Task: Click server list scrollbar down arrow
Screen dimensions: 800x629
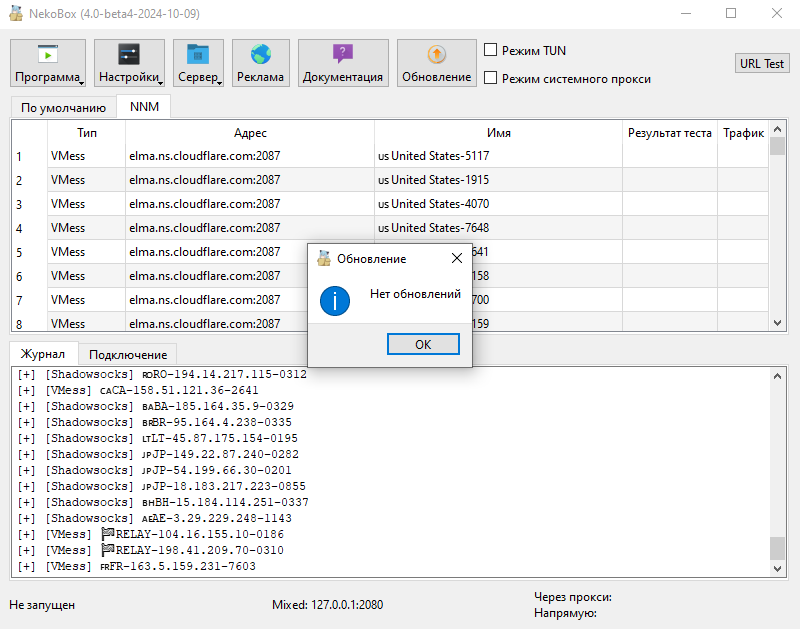Action: pyautogui.click(x=777, y=322)
